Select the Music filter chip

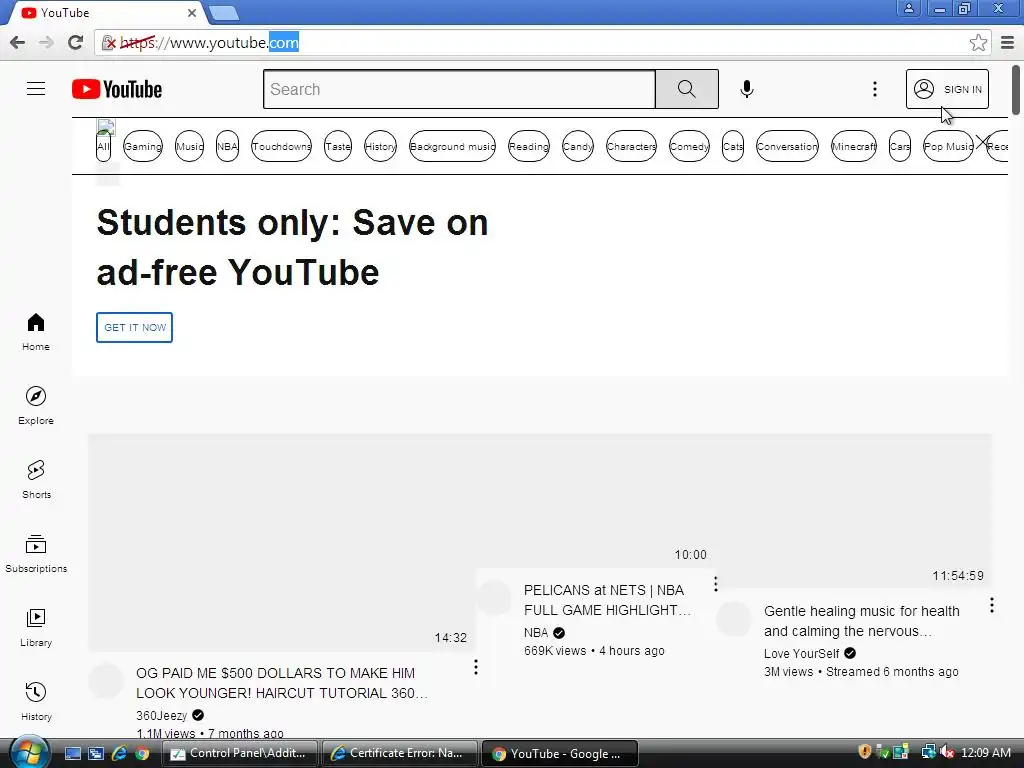point(189,146)
